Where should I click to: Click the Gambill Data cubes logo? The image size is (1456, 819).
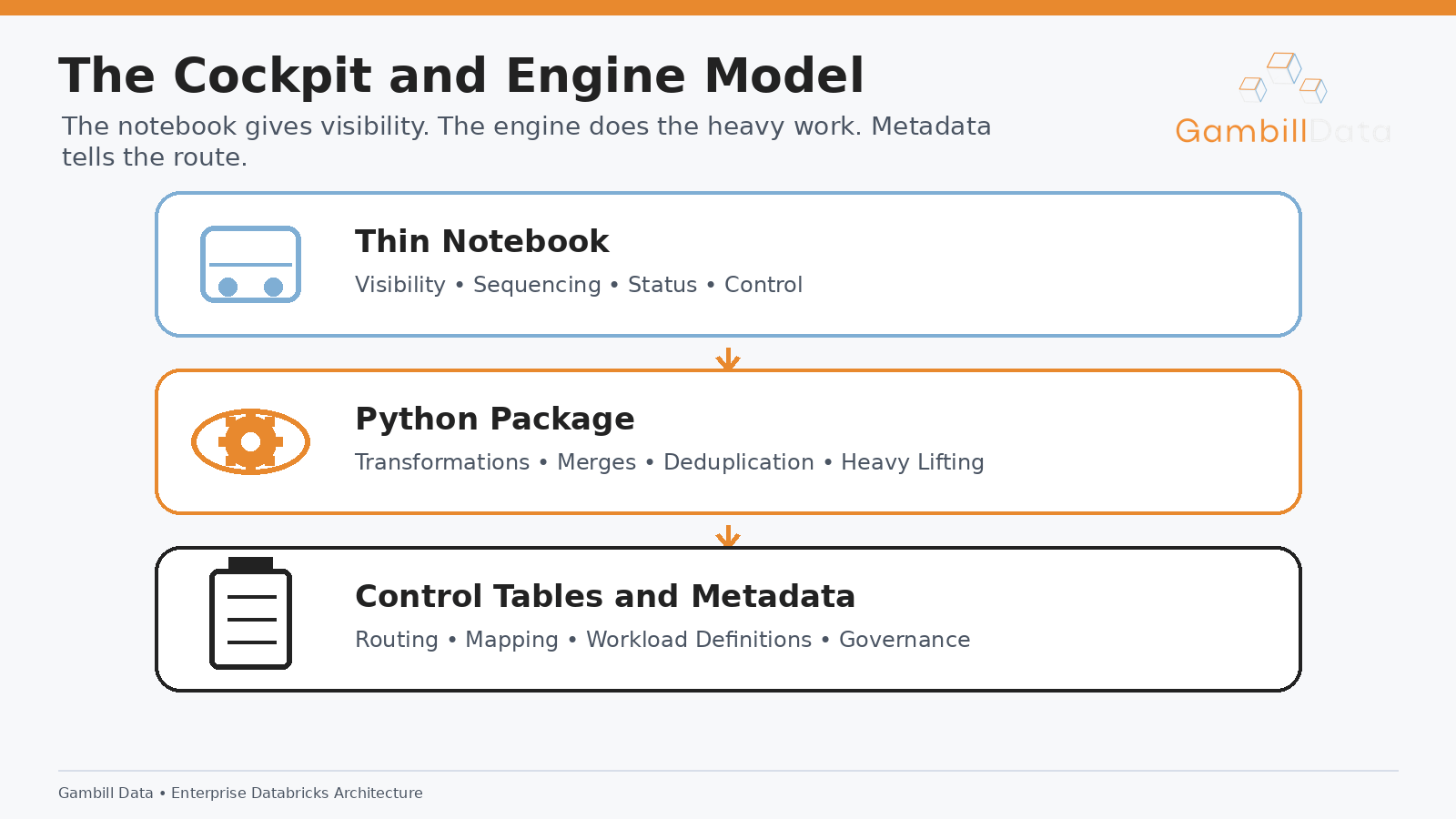point(1283,77)
